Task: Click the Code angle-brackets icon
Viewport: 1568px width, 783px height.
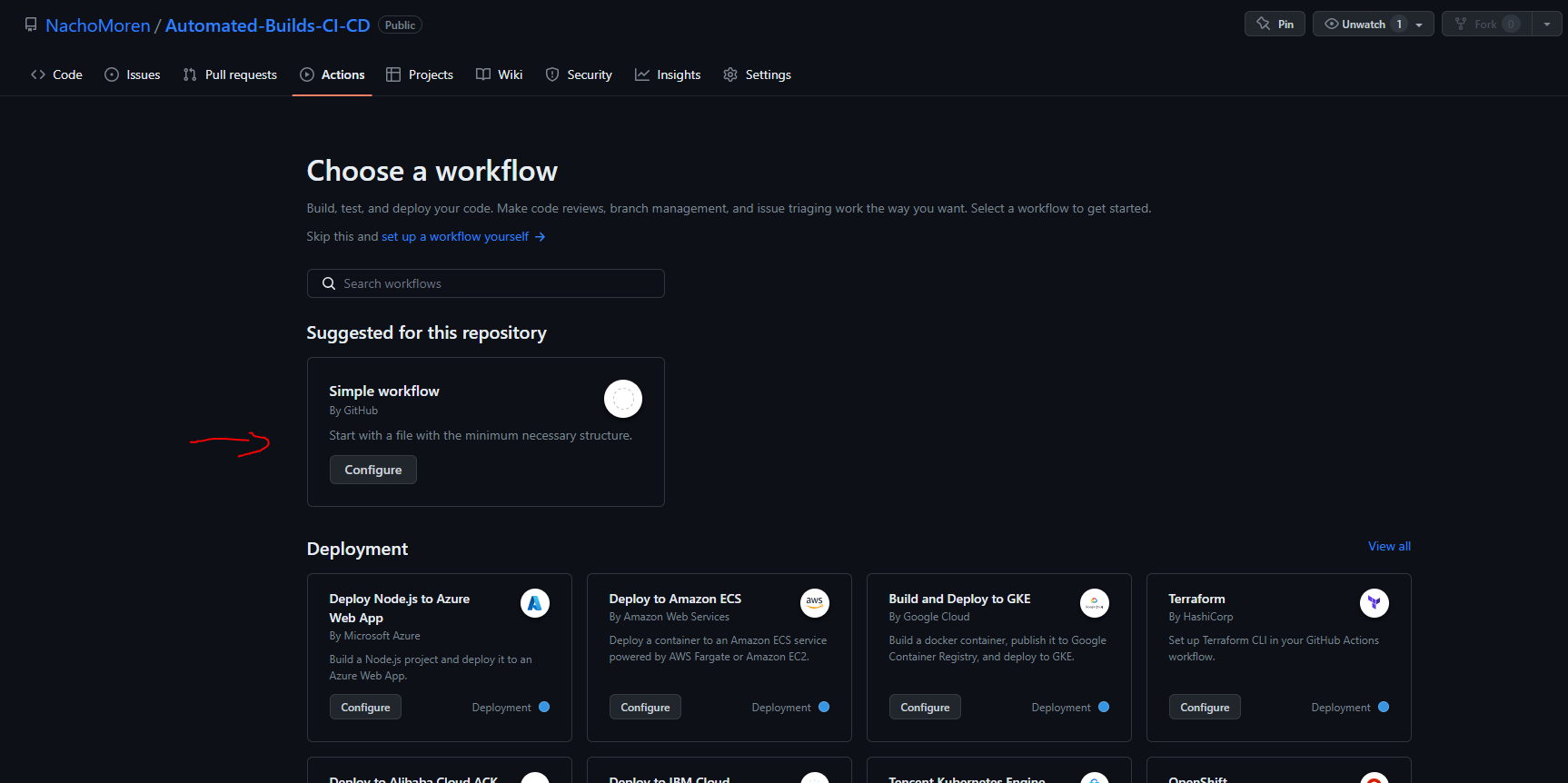Action: 38,74
